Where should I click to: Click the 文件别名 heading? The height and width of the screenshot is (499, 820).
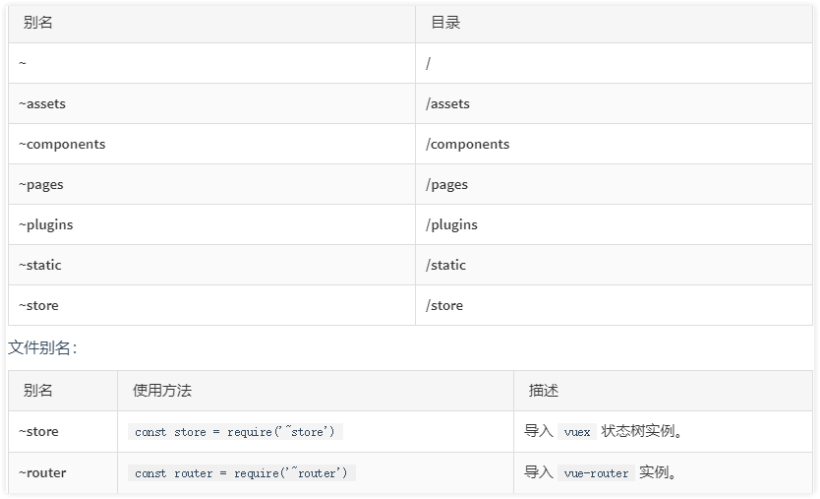tap(42, 347)
